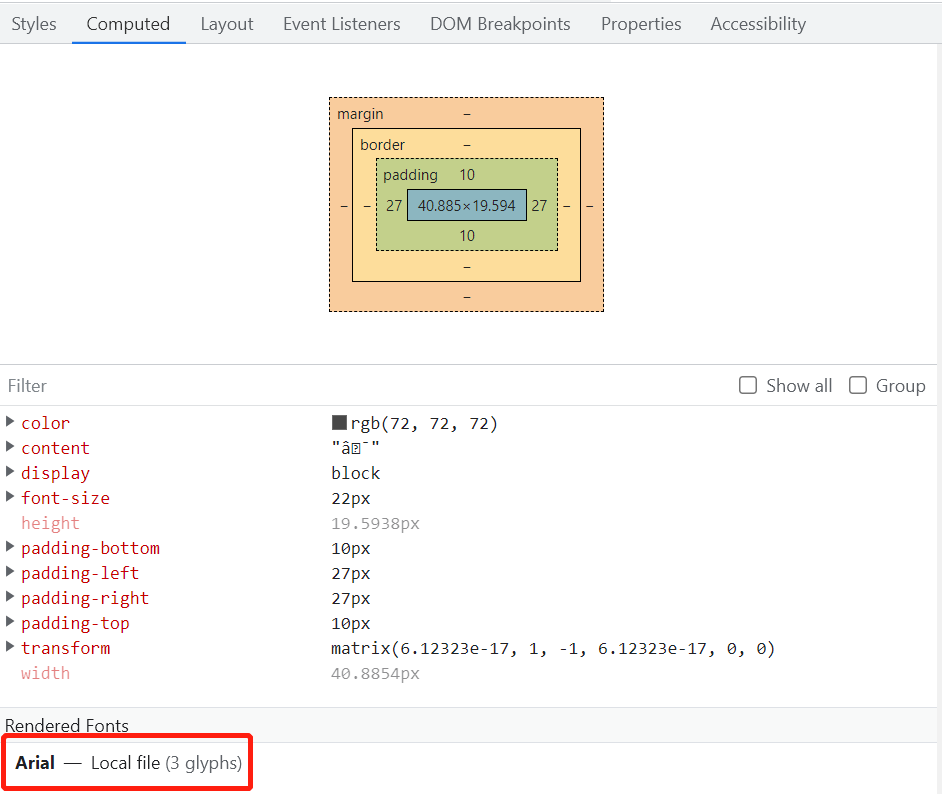942x794 pixels.
Task: Focus the Filter input field
Action: point(360,386)
